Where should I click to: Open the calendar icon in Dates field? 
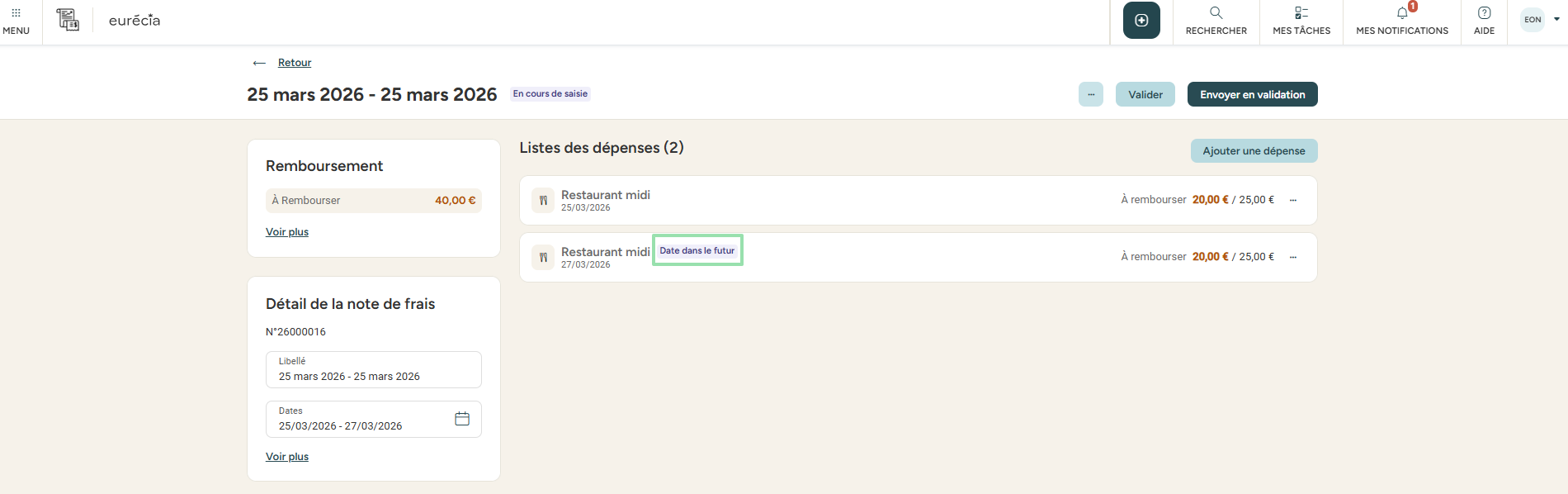coord(462,419)
